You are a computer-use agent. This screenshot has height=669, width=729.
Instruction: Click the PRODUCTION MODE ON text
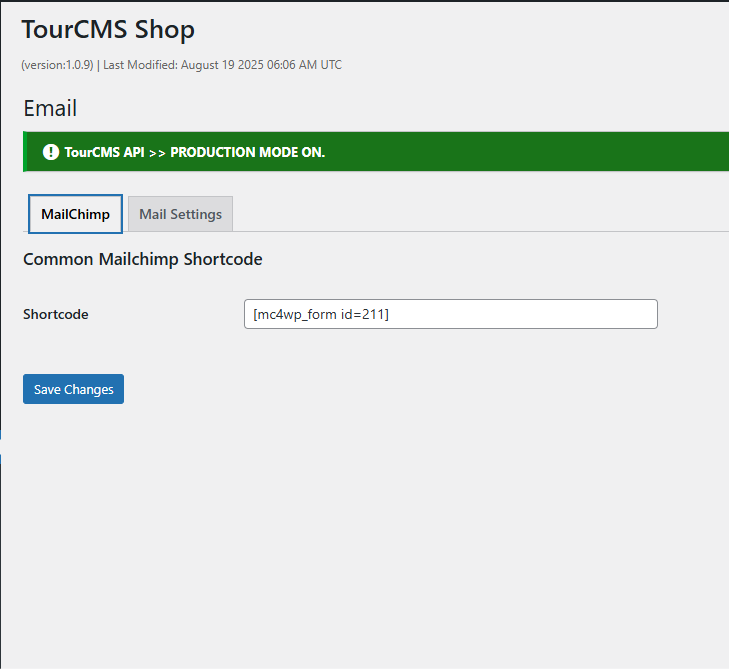[248, 153]
